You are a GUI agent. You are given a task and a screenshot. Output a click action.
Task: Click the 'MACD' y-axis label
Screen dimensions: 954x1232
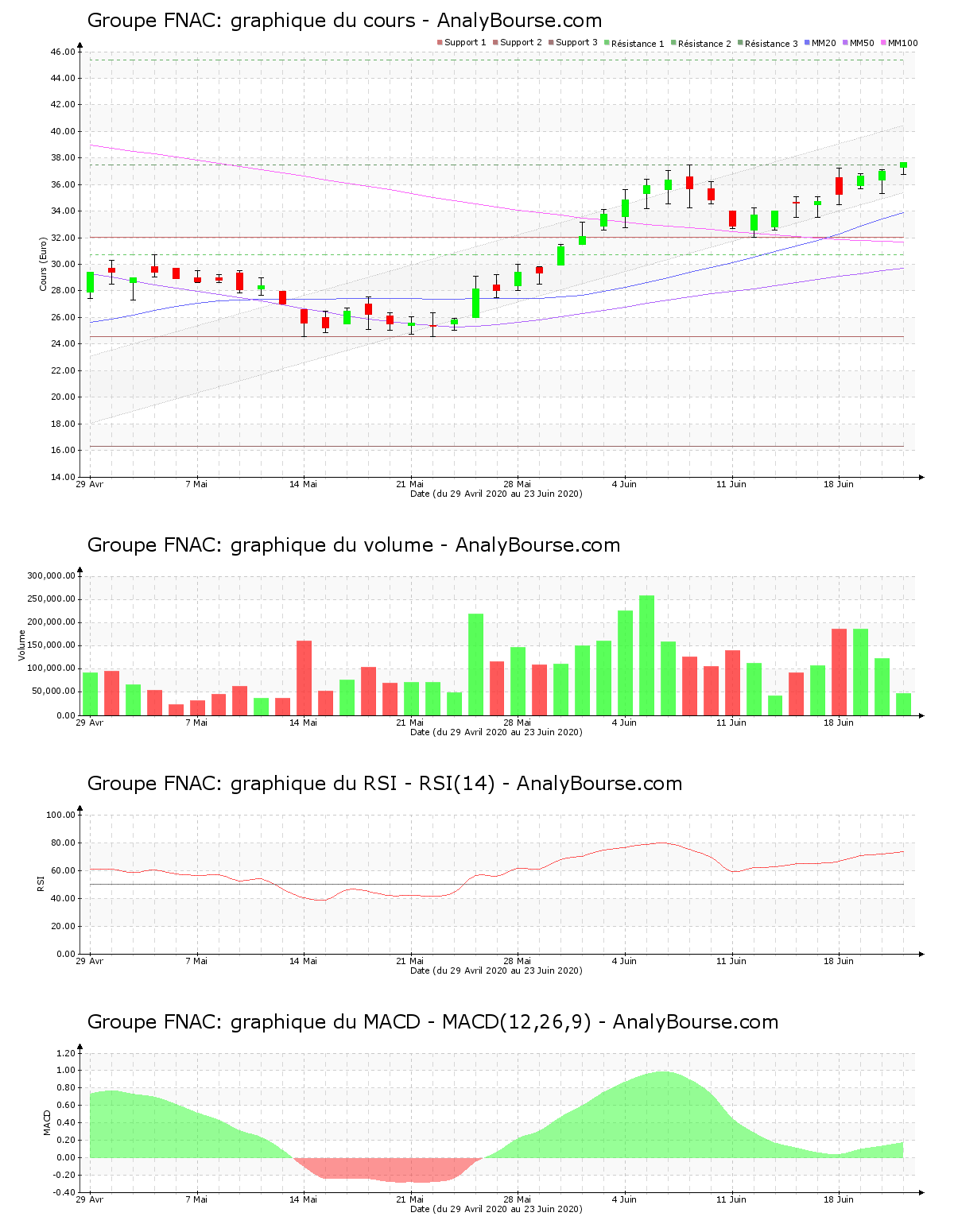(47, 1122)
